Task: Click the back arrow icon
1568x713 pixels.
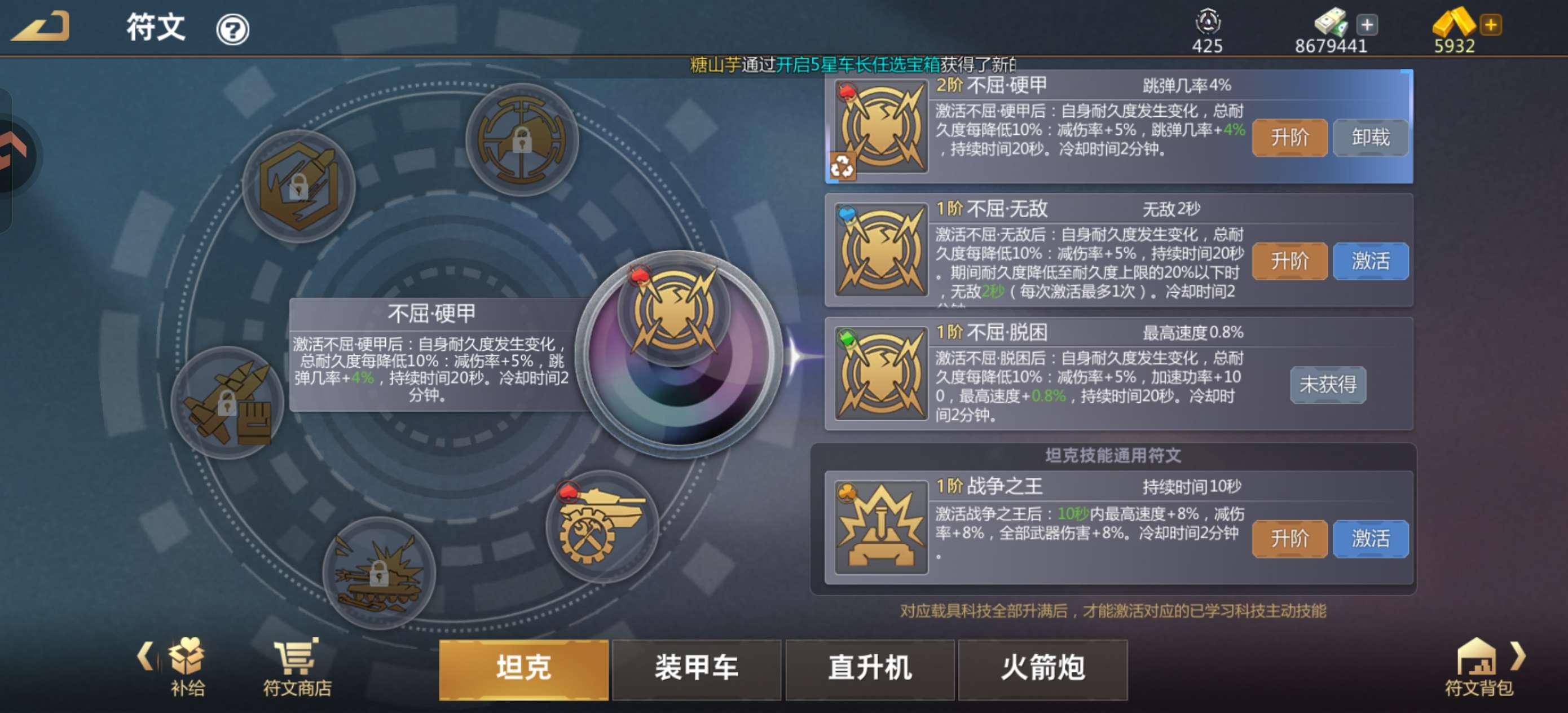Action: pyautogui.click(x=40, y=28)
